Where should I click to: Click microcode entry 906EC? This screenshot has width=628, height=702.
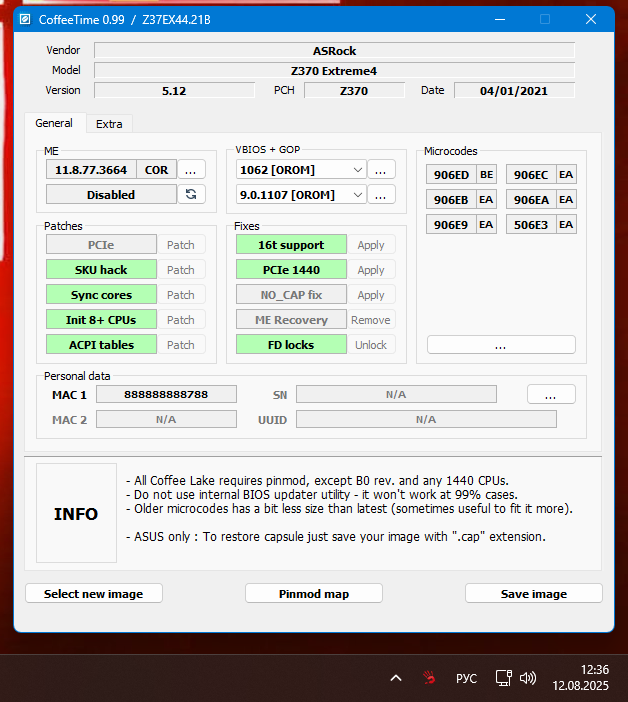[x=531, y=175]
